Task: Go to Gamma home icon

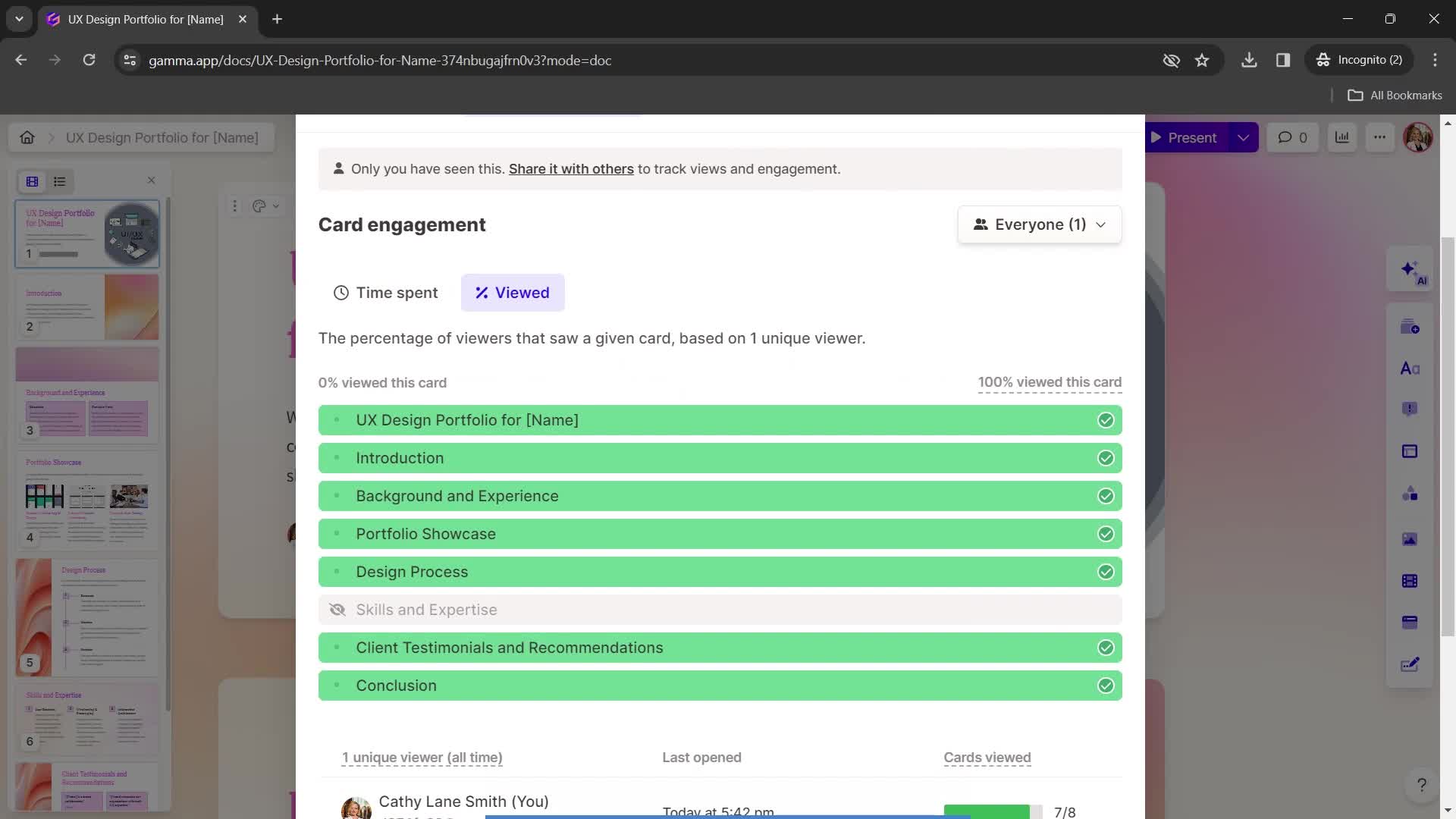Action: point(27,137)
